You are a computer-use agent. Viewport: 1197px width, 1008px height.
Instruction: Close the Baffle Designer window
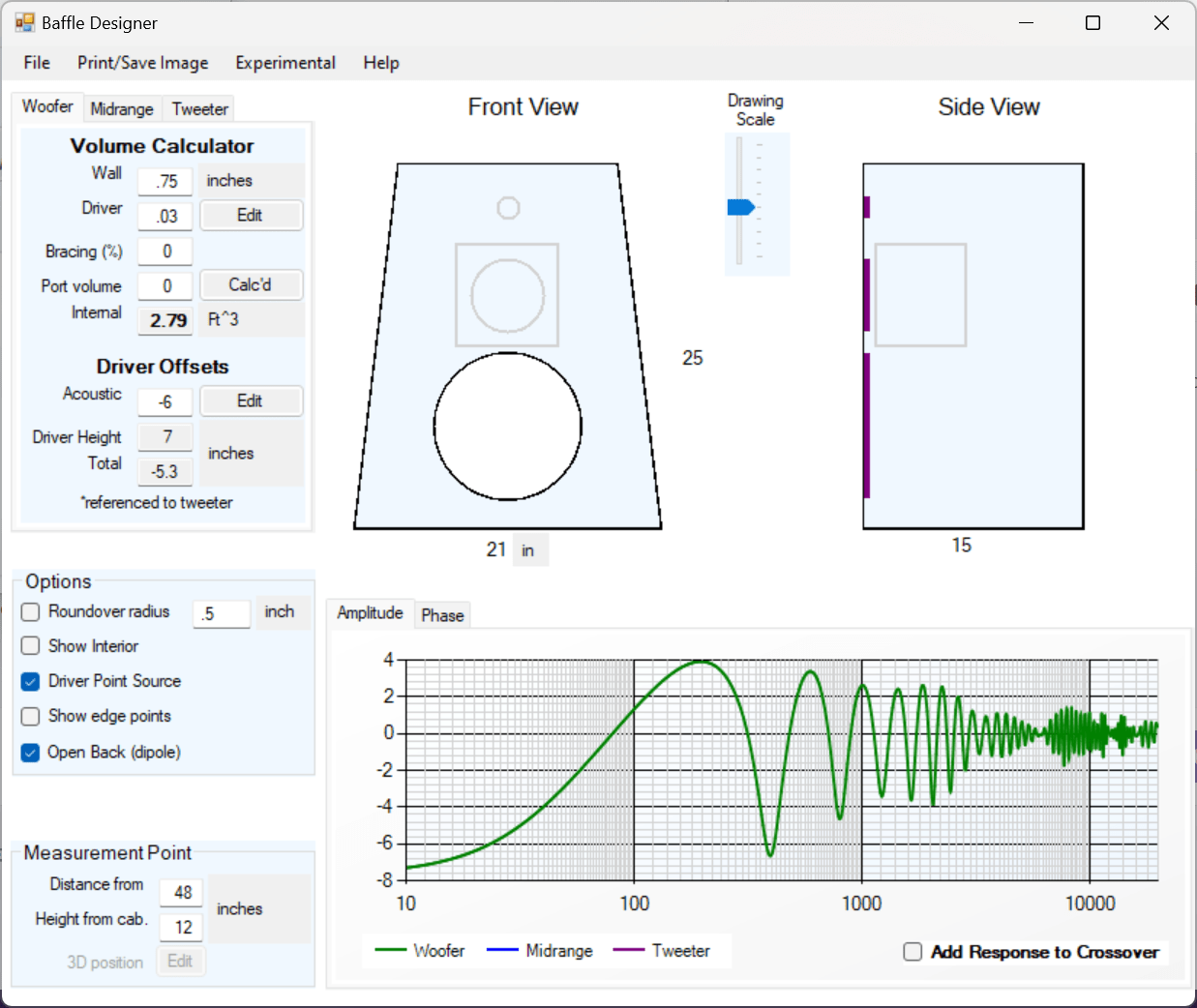(1161, 23)
